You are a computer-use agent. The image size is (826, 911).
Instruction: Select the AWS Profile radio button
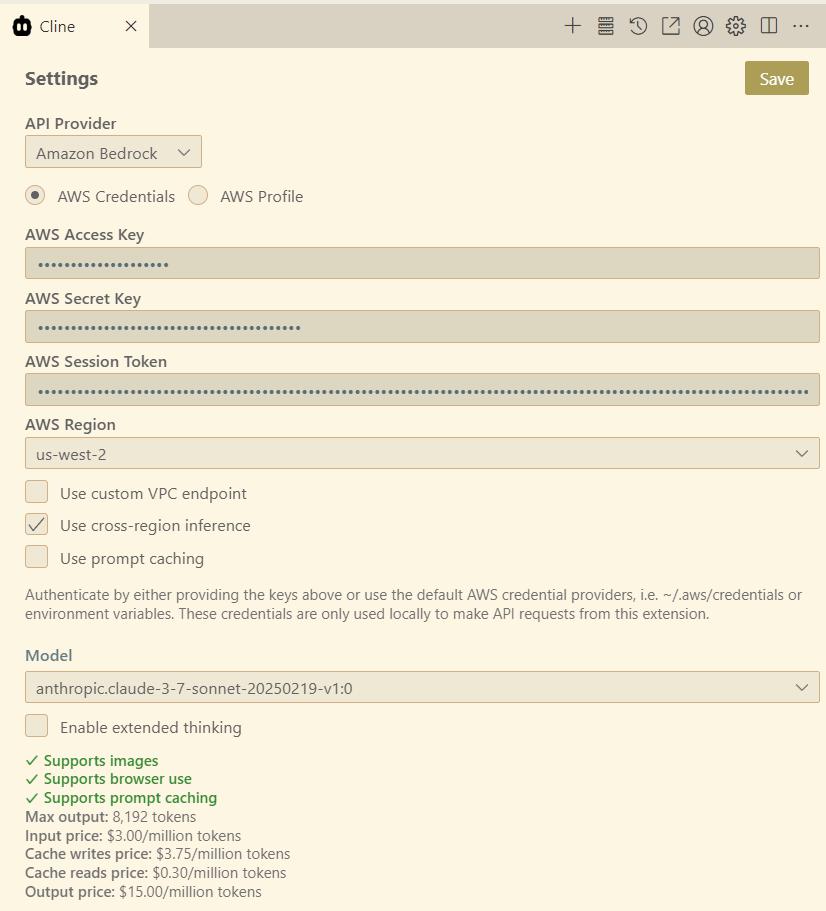(x=198, y=196)
